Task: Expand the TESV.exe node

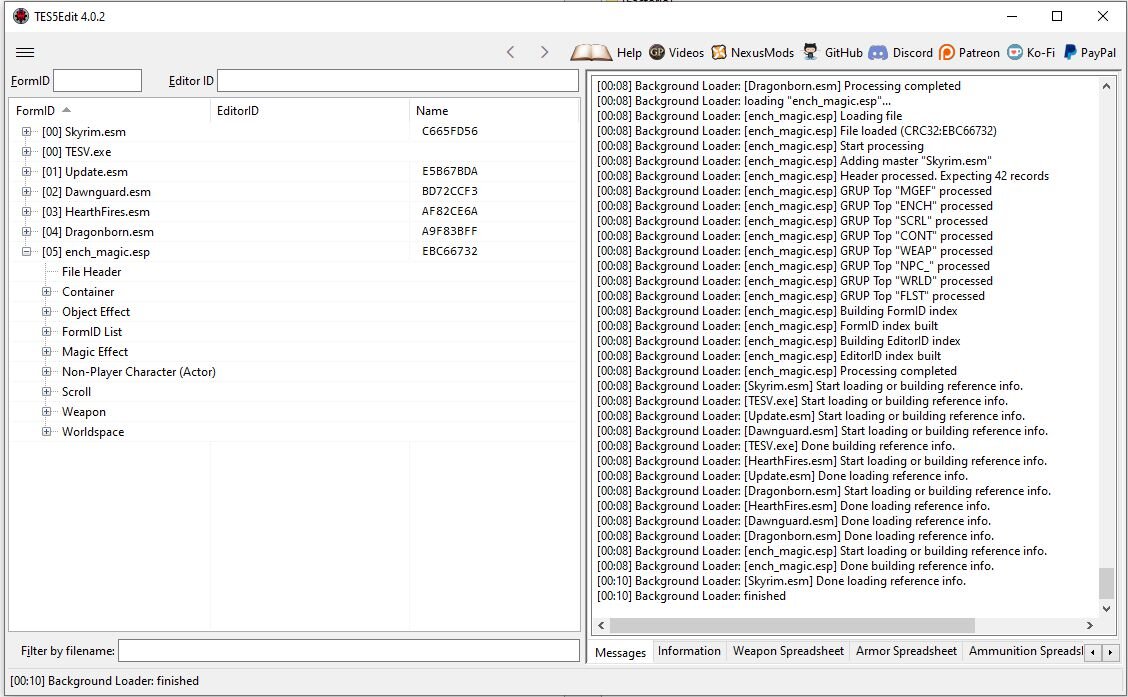Action: coord(27,152)
